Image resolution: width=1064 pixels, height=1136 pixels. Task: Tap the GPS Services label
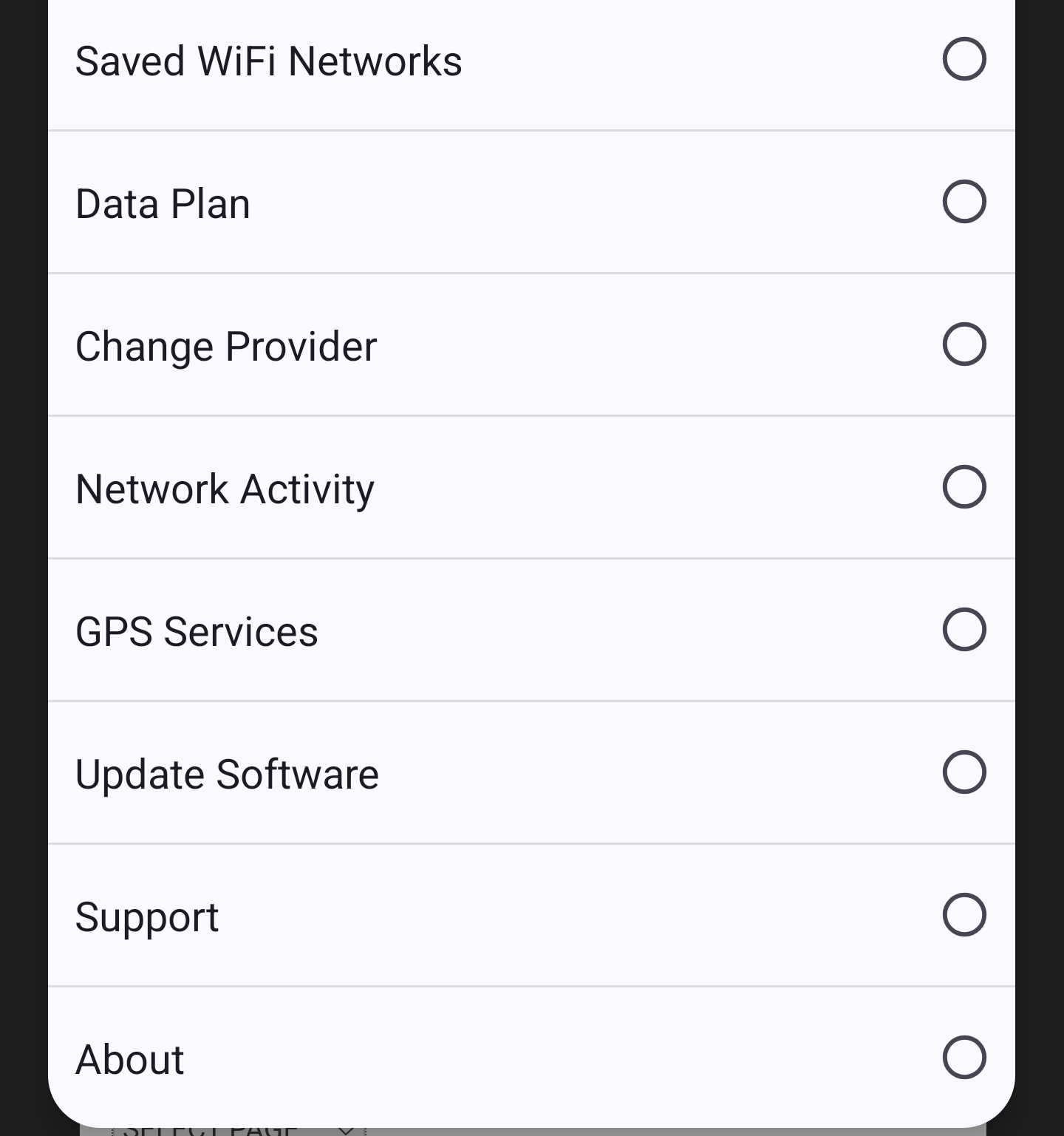tap(197, 632)
